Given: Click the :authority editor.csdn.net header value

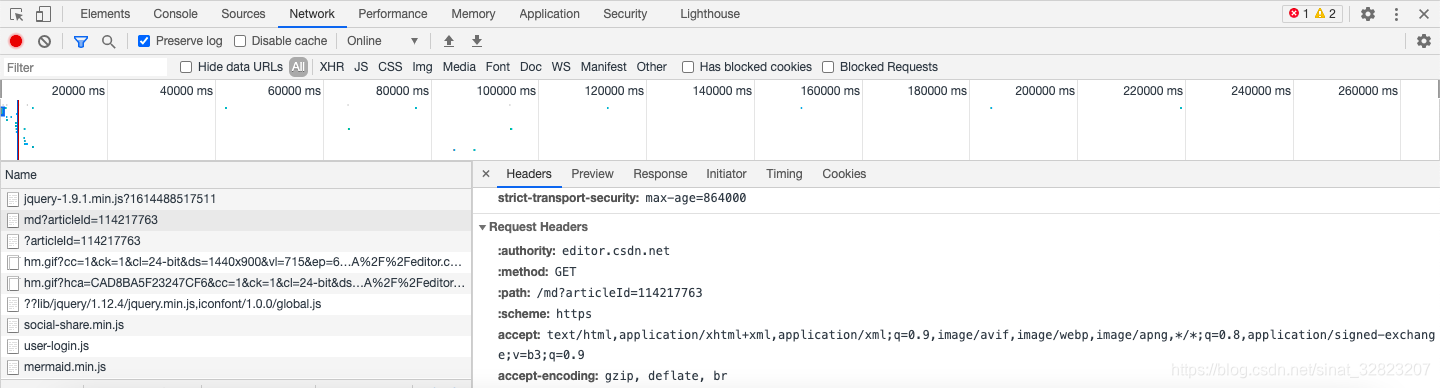Looking at the screenshot, I should tap(616, 250).
